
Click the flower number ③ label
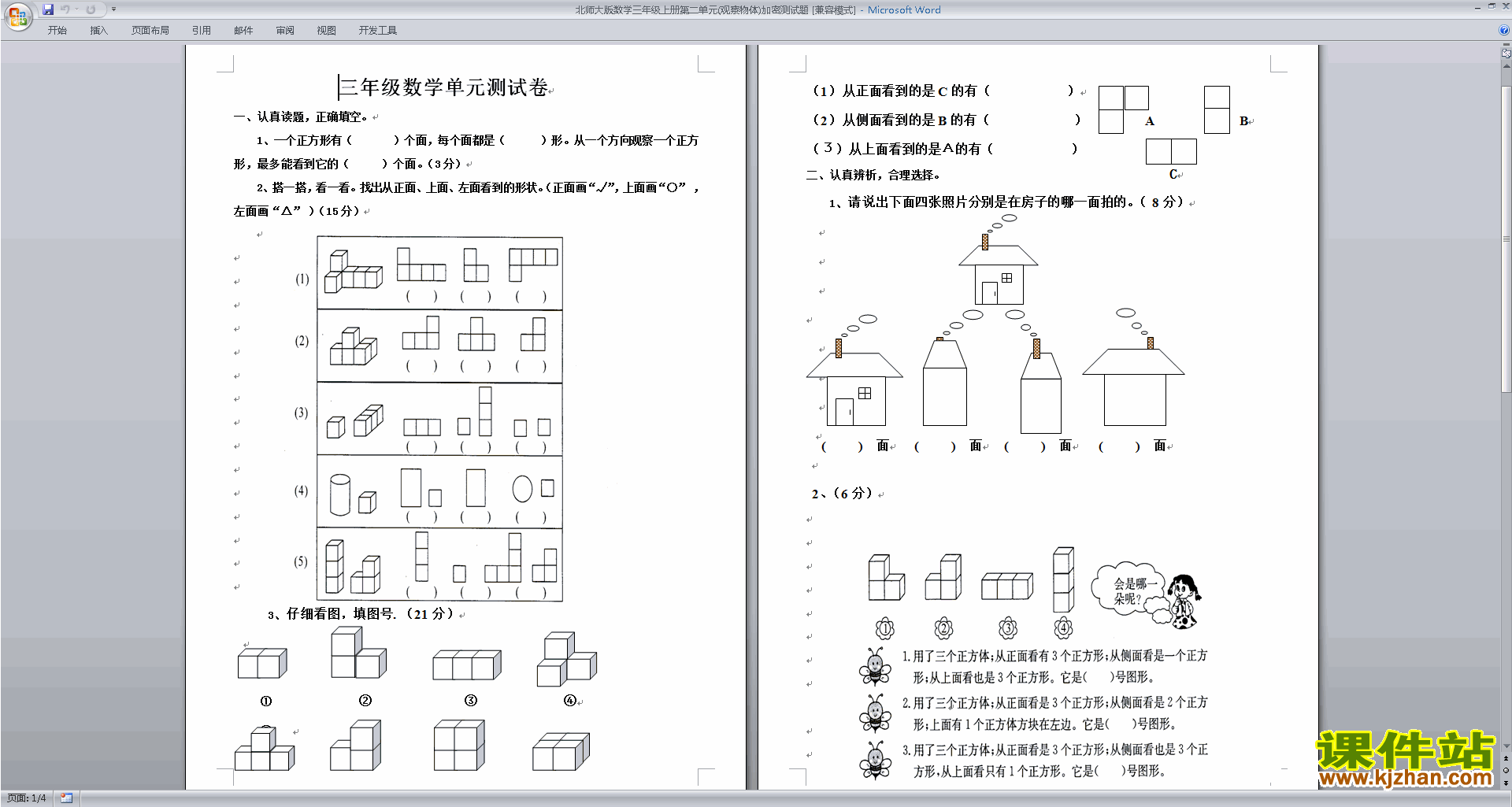(x=1008, y=627)
